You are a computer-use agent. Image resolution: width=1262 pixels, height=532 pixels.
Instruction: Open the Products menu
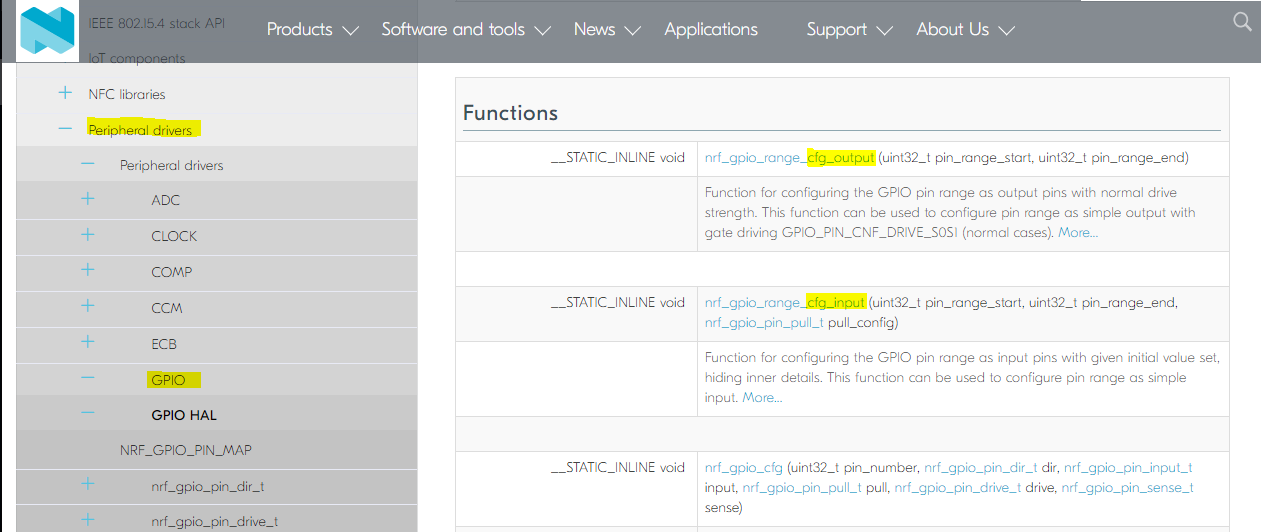click(x=311, y=30)
